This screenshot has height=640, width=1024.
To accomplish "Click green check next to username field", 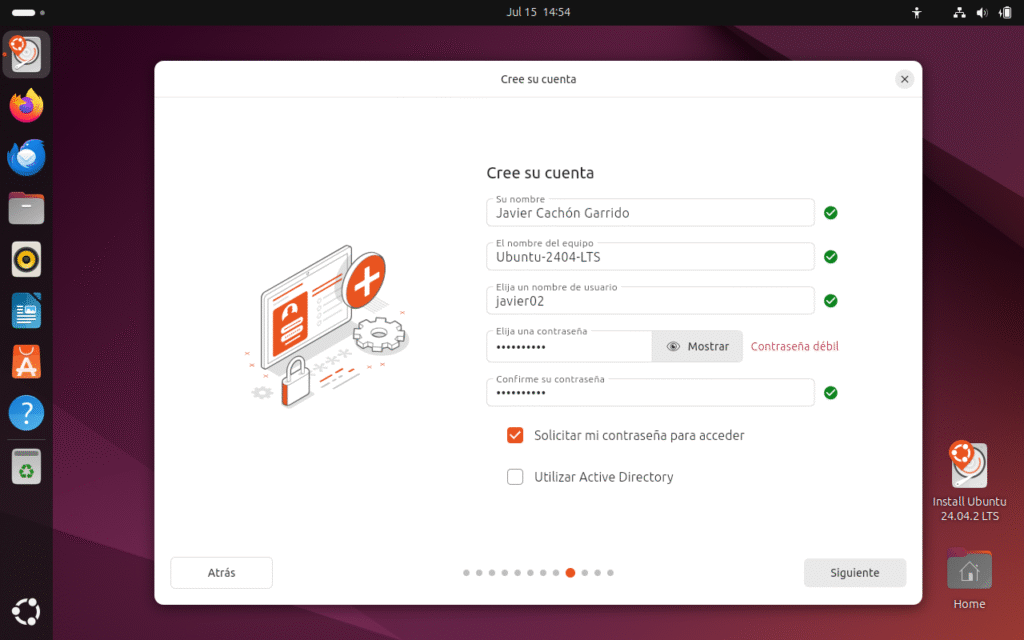I will tap(831, 301).
